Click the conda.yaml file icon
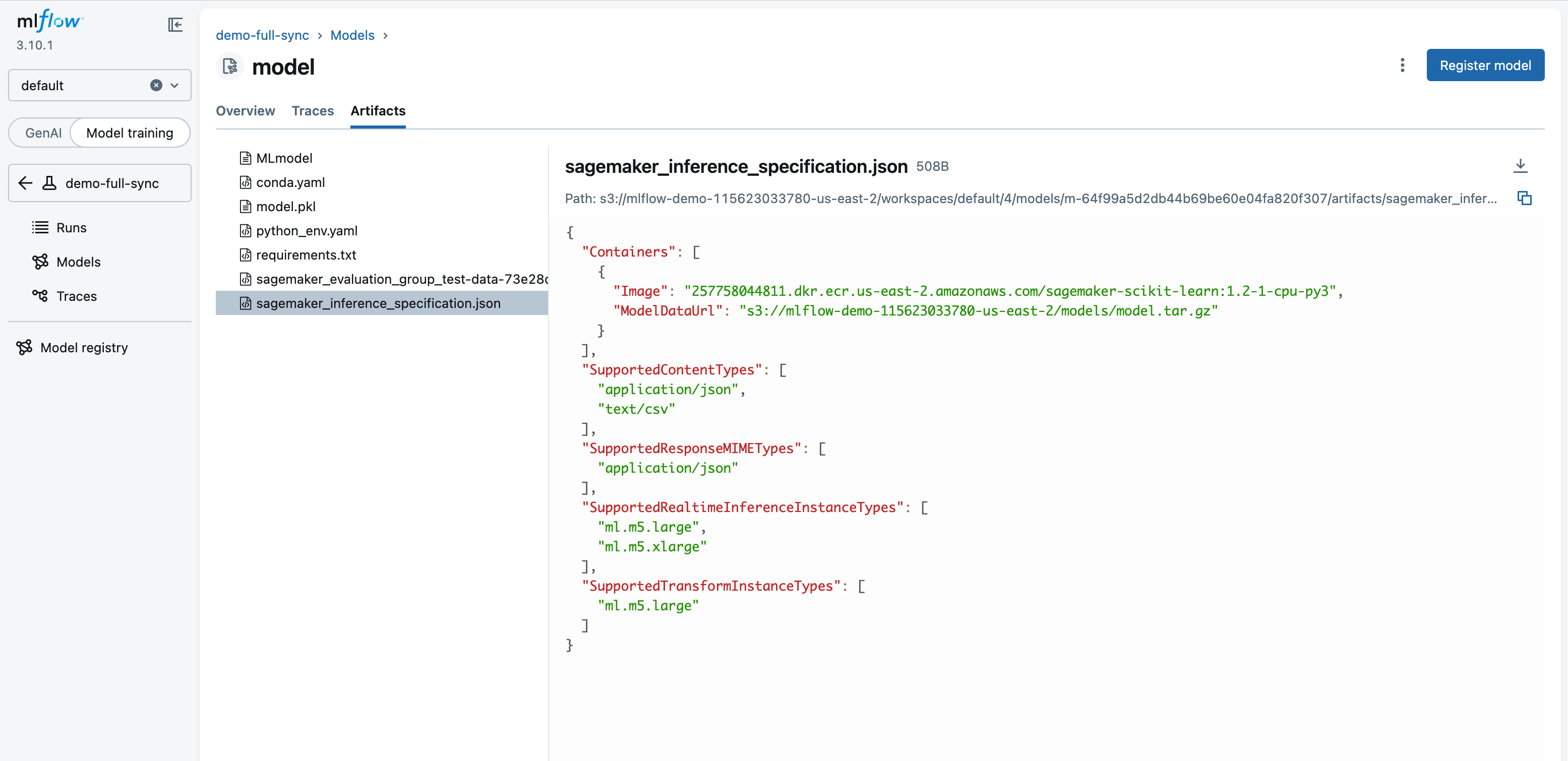 tap(246, 182)
